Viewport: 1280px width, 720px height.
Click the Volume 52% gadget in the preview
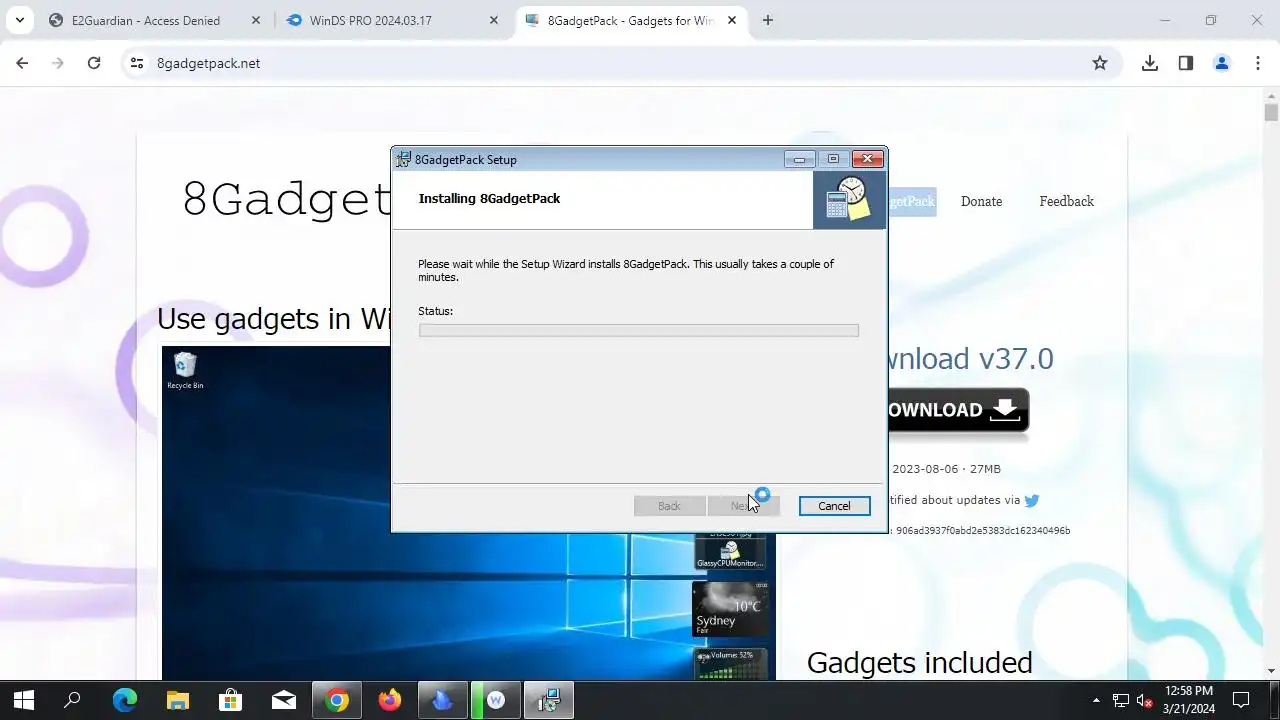tap(730, 664)
